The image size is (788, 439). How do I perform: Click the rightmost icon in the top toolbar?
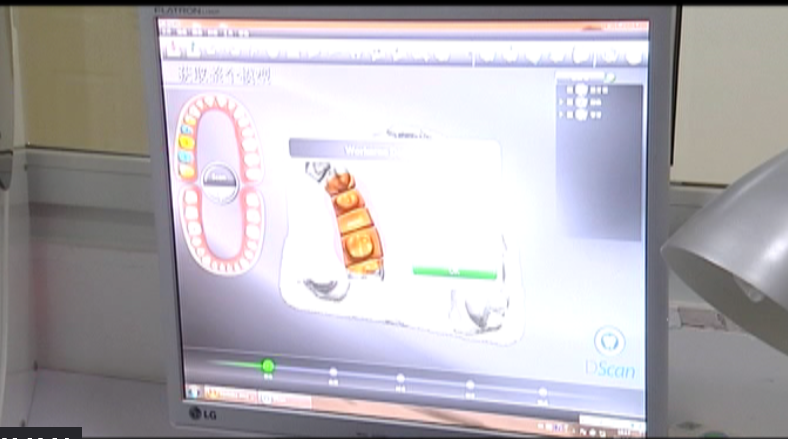(633, 55)
